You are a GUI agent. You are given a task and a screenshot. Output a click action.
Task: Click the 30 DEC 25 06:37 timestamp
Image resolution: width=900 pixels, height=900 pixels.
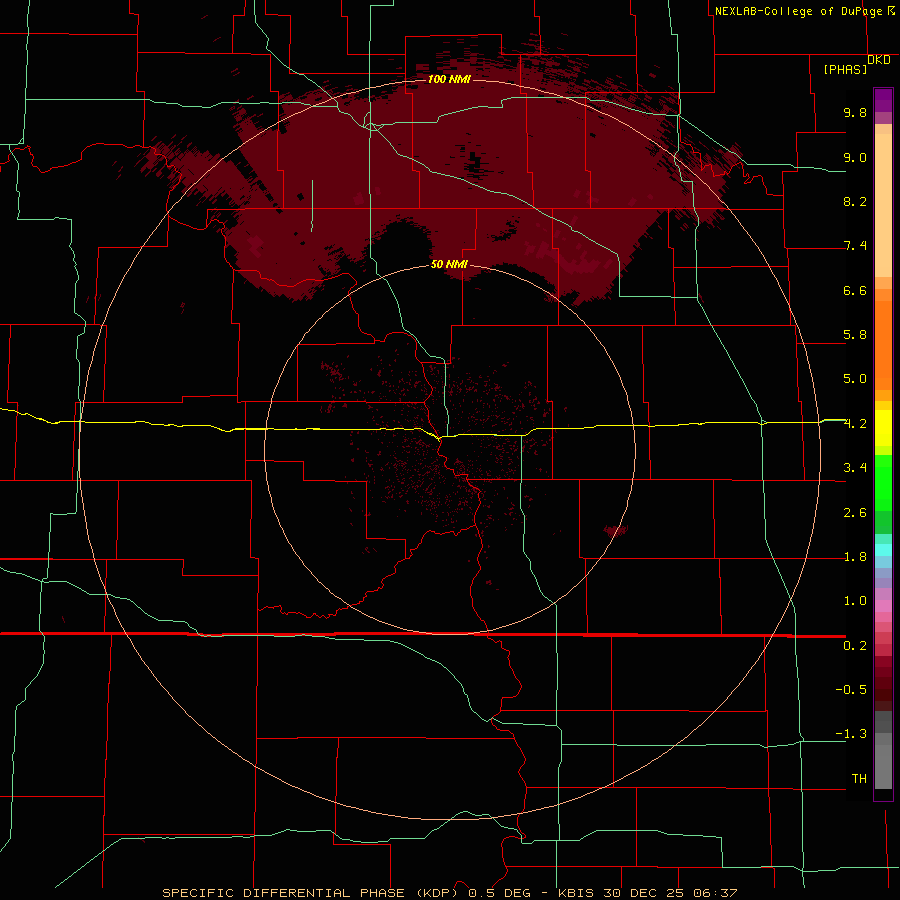point(670,893)
